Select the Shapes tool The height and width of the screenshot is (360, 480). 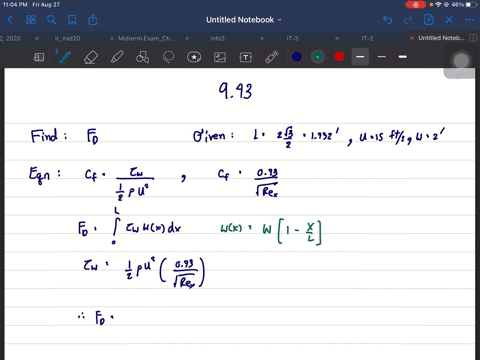coord(142,57)
